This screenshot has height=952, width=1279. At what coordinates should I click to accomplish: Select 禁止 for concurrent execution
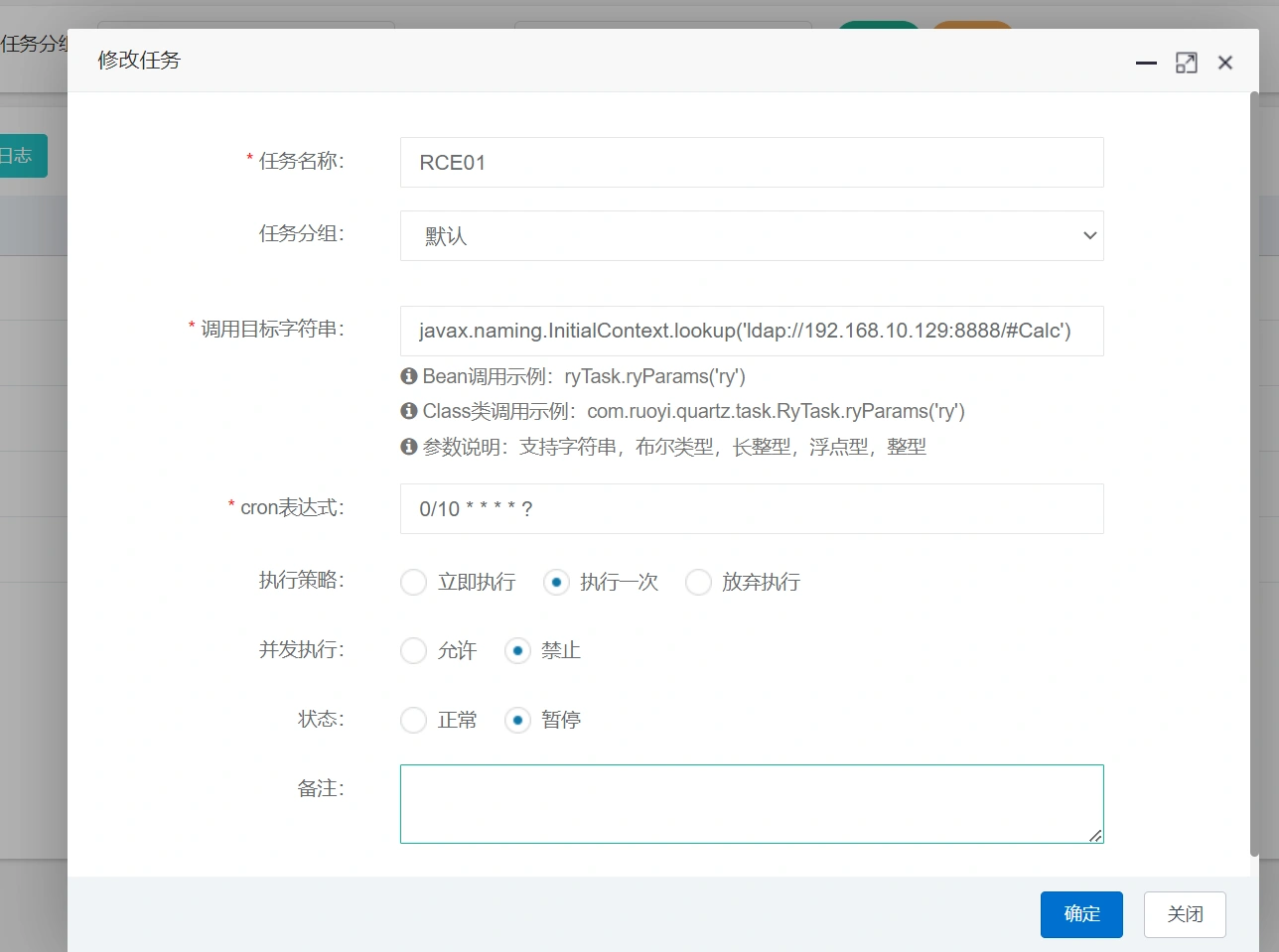[517, 651]
